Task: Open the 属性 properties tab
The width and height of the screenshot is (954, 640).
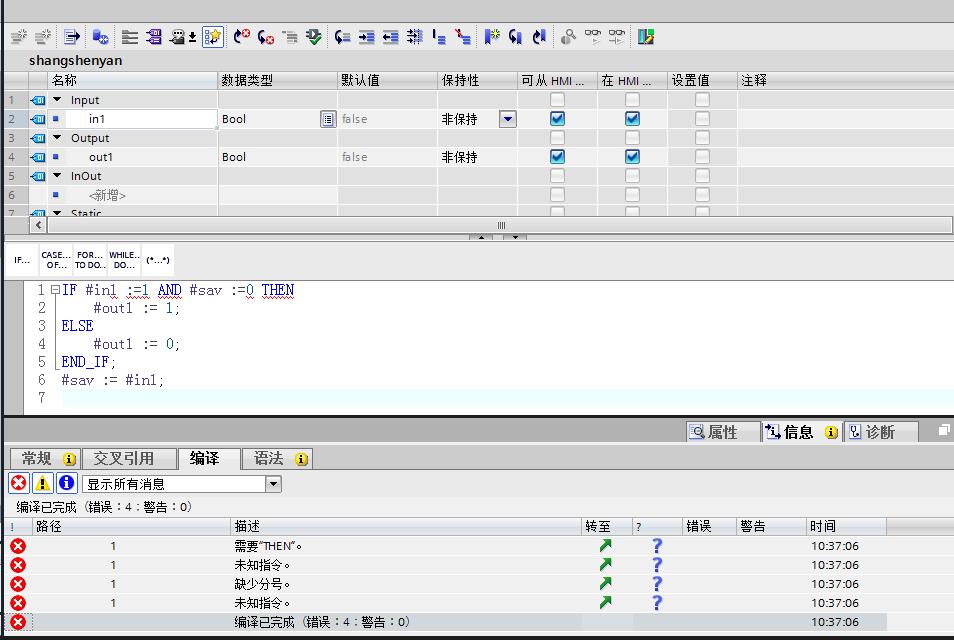Action: [723, 432]
